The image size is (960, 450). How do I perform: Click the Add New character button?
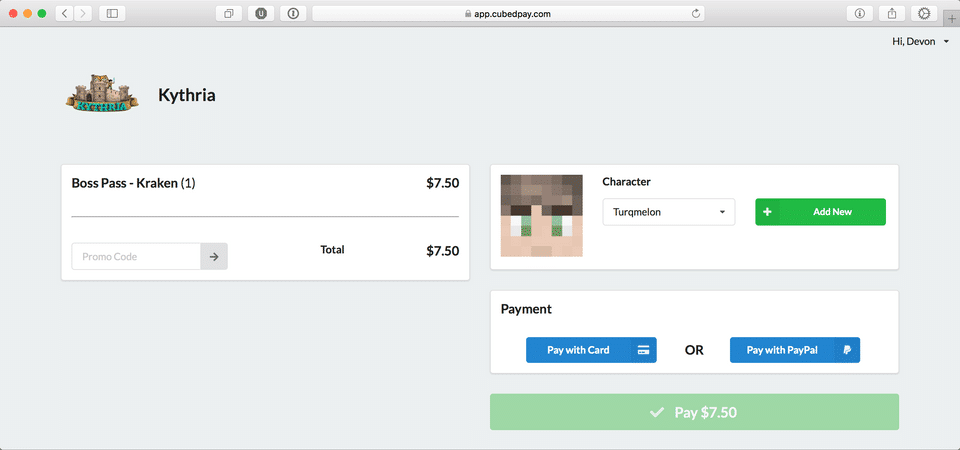pyautogui.click(x=820, y=212)
